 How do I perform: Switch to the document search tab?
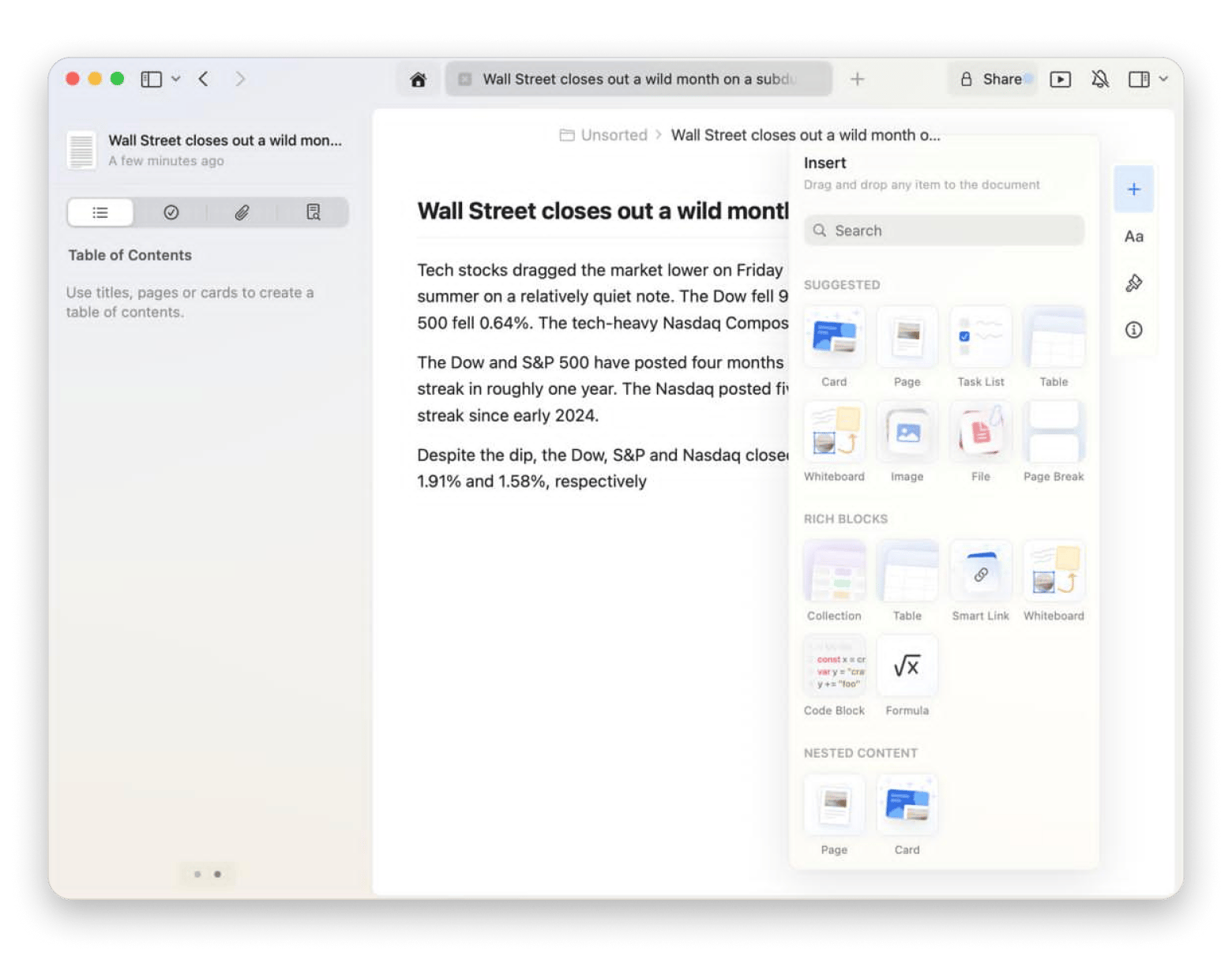click(x=313, y=212)
